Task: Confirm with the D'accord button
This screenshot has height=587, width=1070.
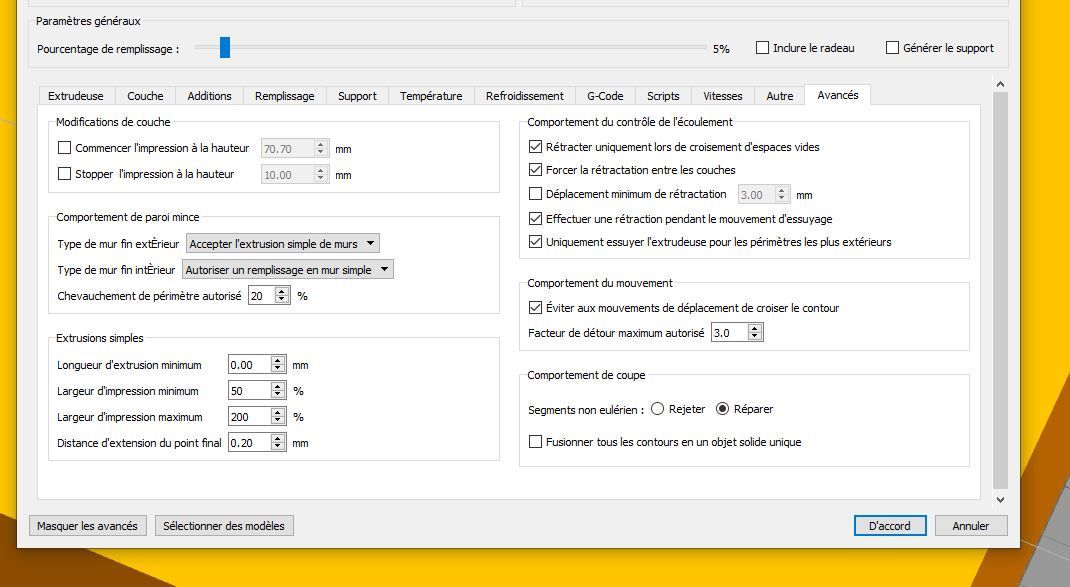Action: click(x=890, y=526)
